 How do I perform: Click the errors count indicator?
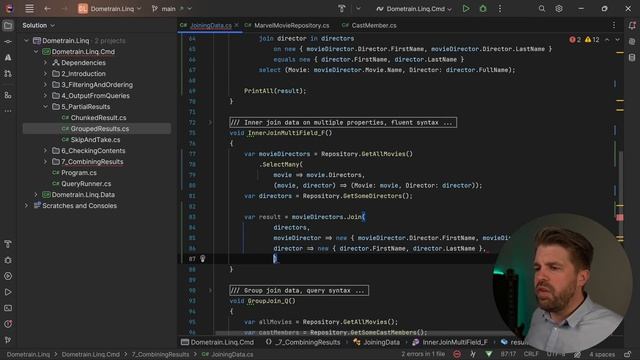575,40
